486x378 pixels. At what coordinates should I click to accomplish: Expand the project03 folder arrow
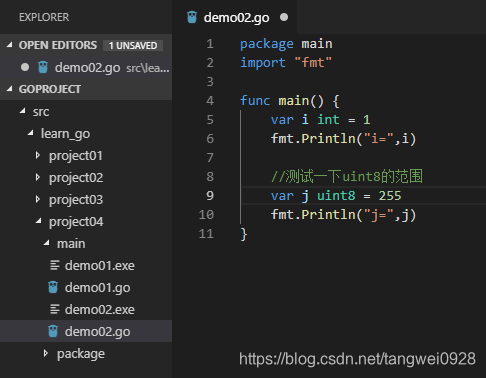coord(38,199)
